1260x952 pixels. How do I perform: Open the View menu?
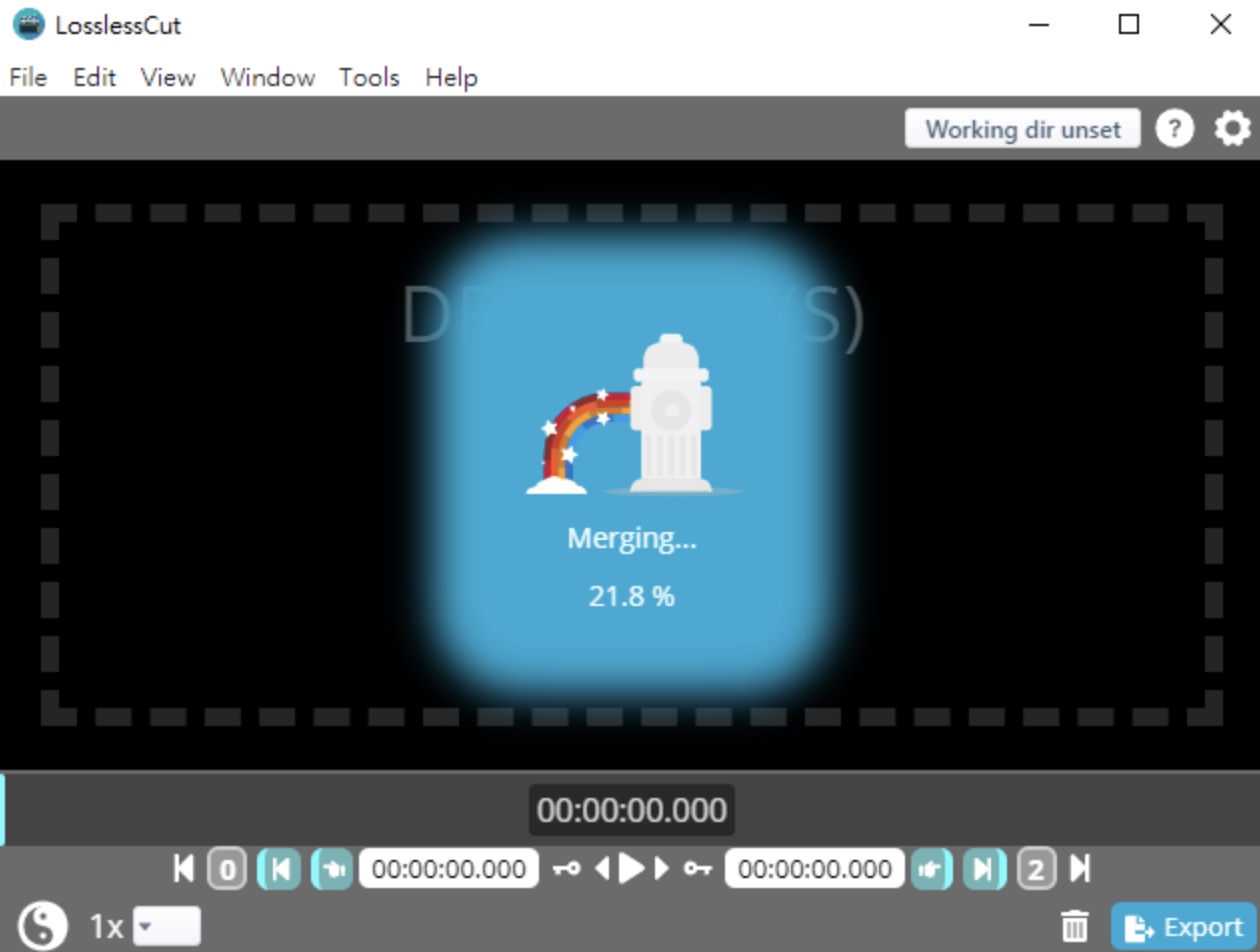click(168, 77)
